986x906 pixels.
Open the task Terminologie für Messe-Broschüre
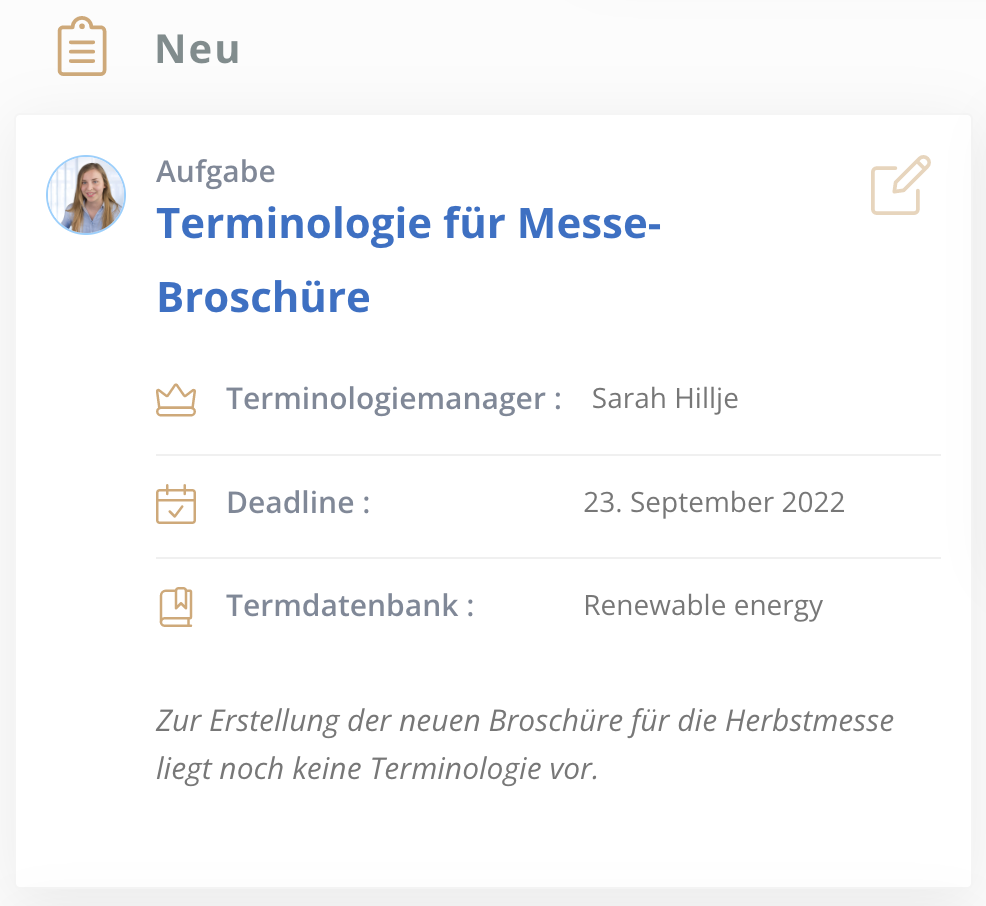point(409,260)
